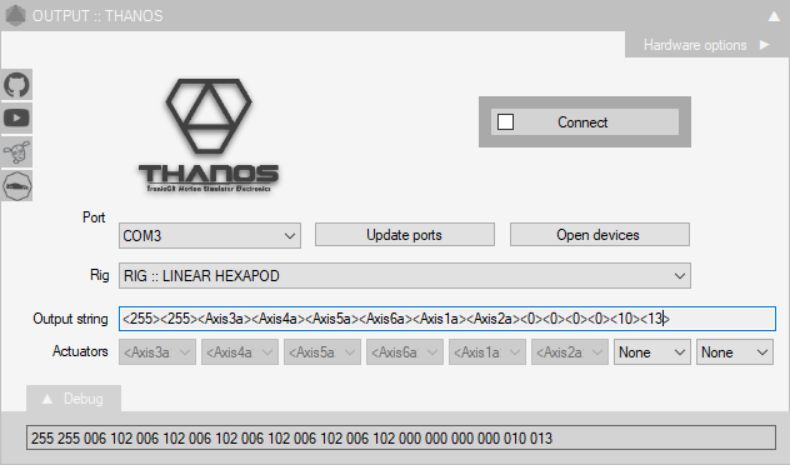Click the Thanos logo image
Viewport: 790px width, 465px height.
(209, 135)
